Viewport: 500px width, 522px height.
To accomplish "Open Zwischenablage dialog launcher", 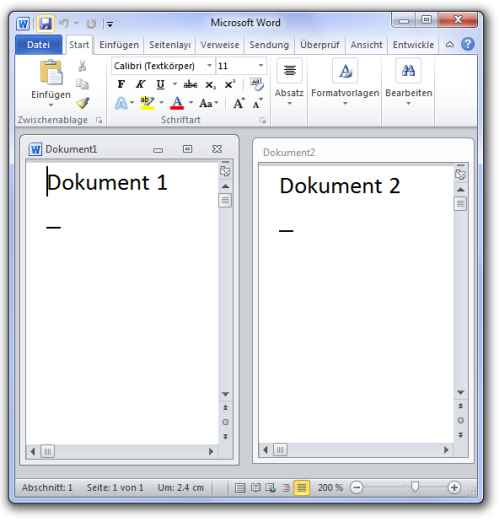I will [x=99, y=120].
